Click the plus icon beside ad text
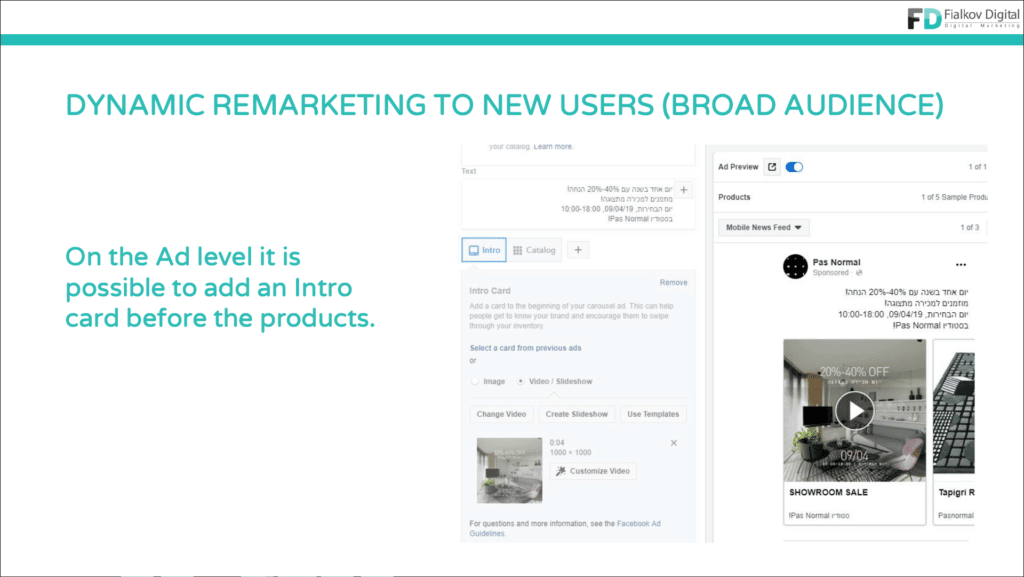This screenshot has width=1024, height=577. coord(684,190)
